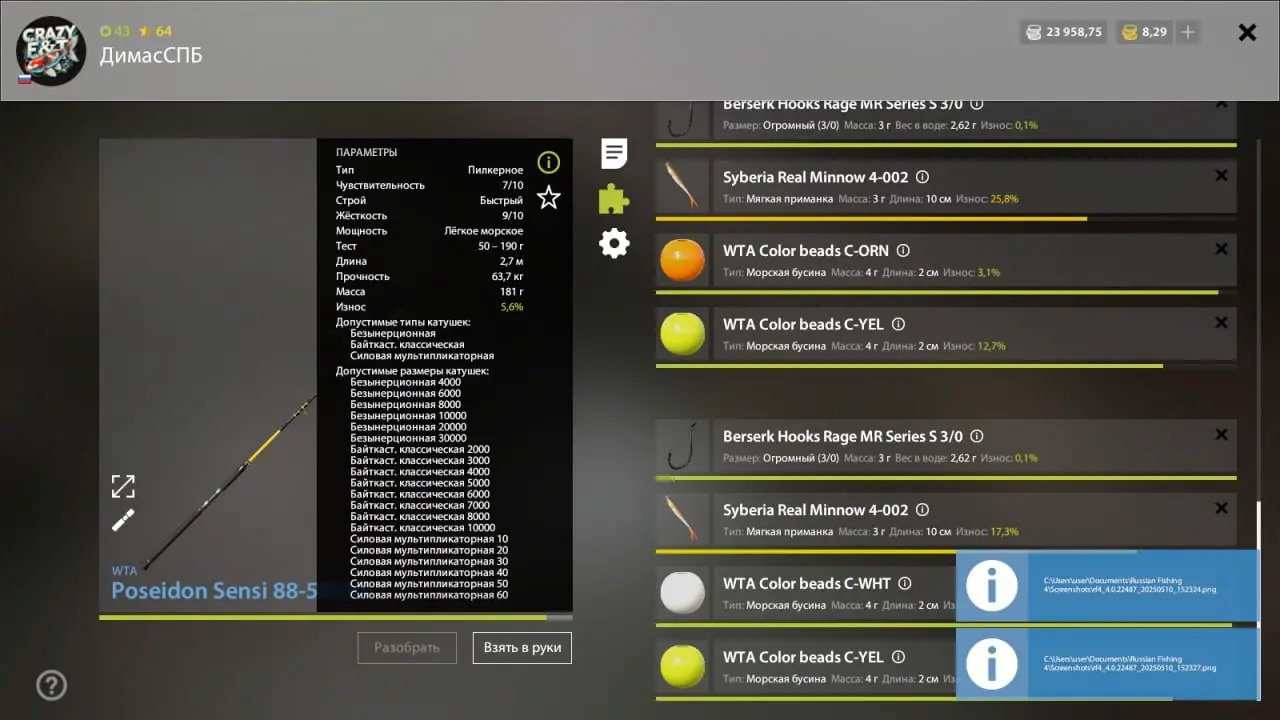Click the reel entry Безынерционная 30000
This screenshot has height=720, width=1280.
coord(408,438)
